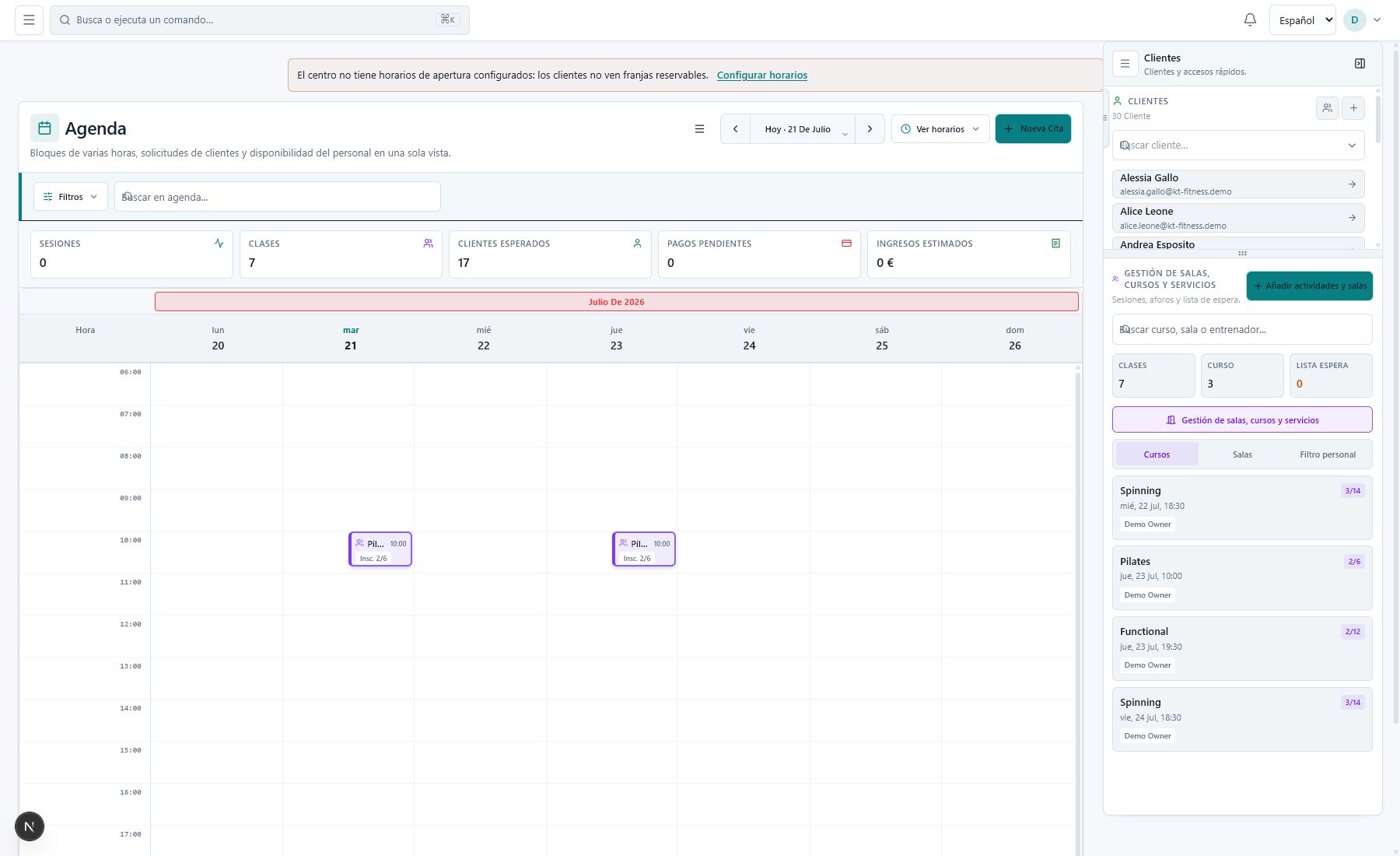This screenshot has height=856, width=1400.
Task: Open the Español language dropdown
Action: tap(1302, 20)
